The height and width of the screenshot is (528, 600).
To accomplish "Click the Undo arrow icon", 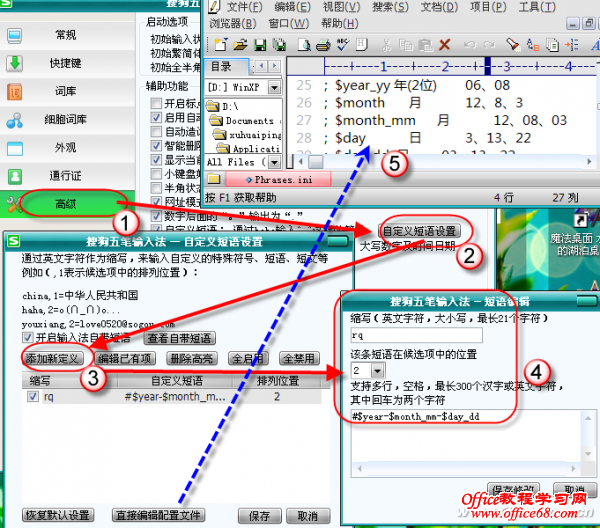I will pyautogui.click(x=470, y=45).
